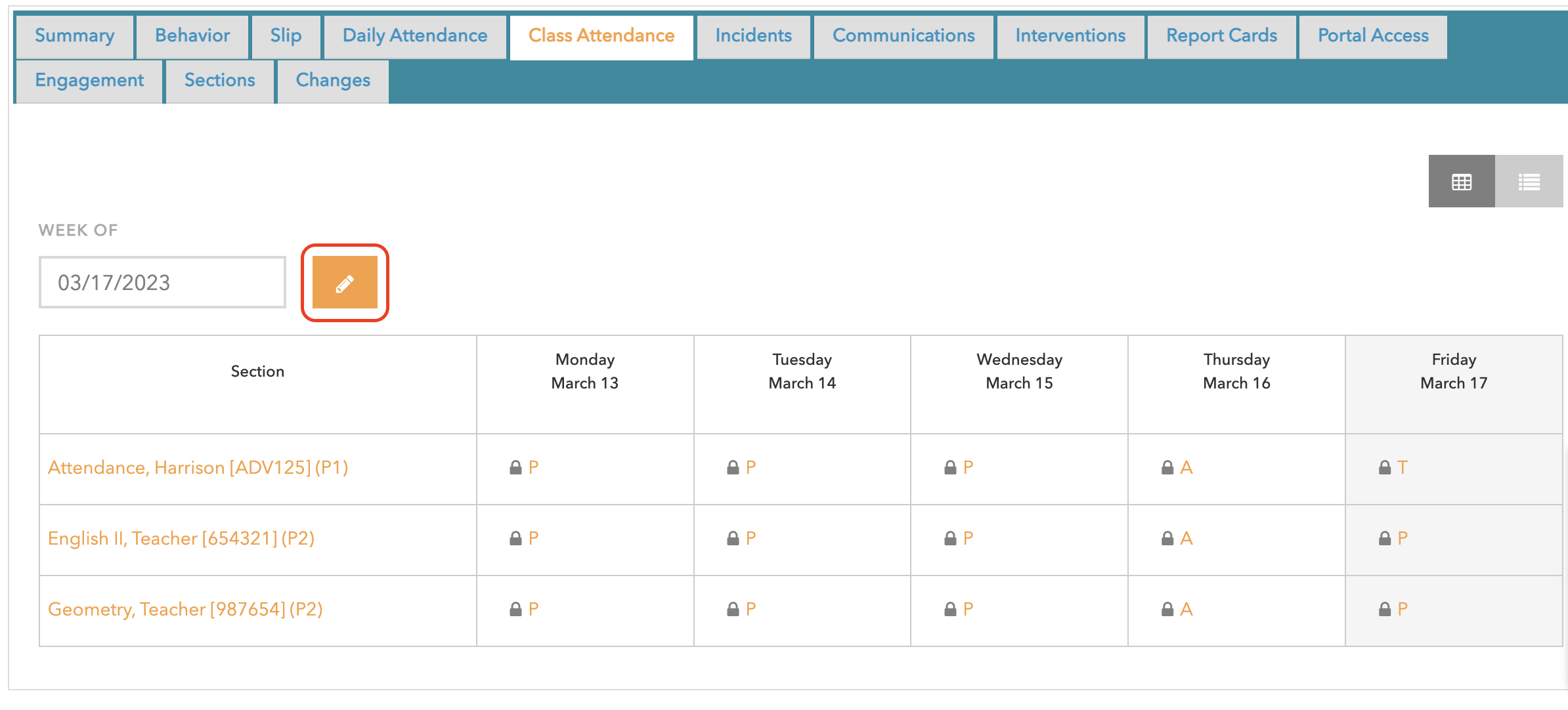Click Thursday absent mark for ADV125

click(x=1186, y=468)
